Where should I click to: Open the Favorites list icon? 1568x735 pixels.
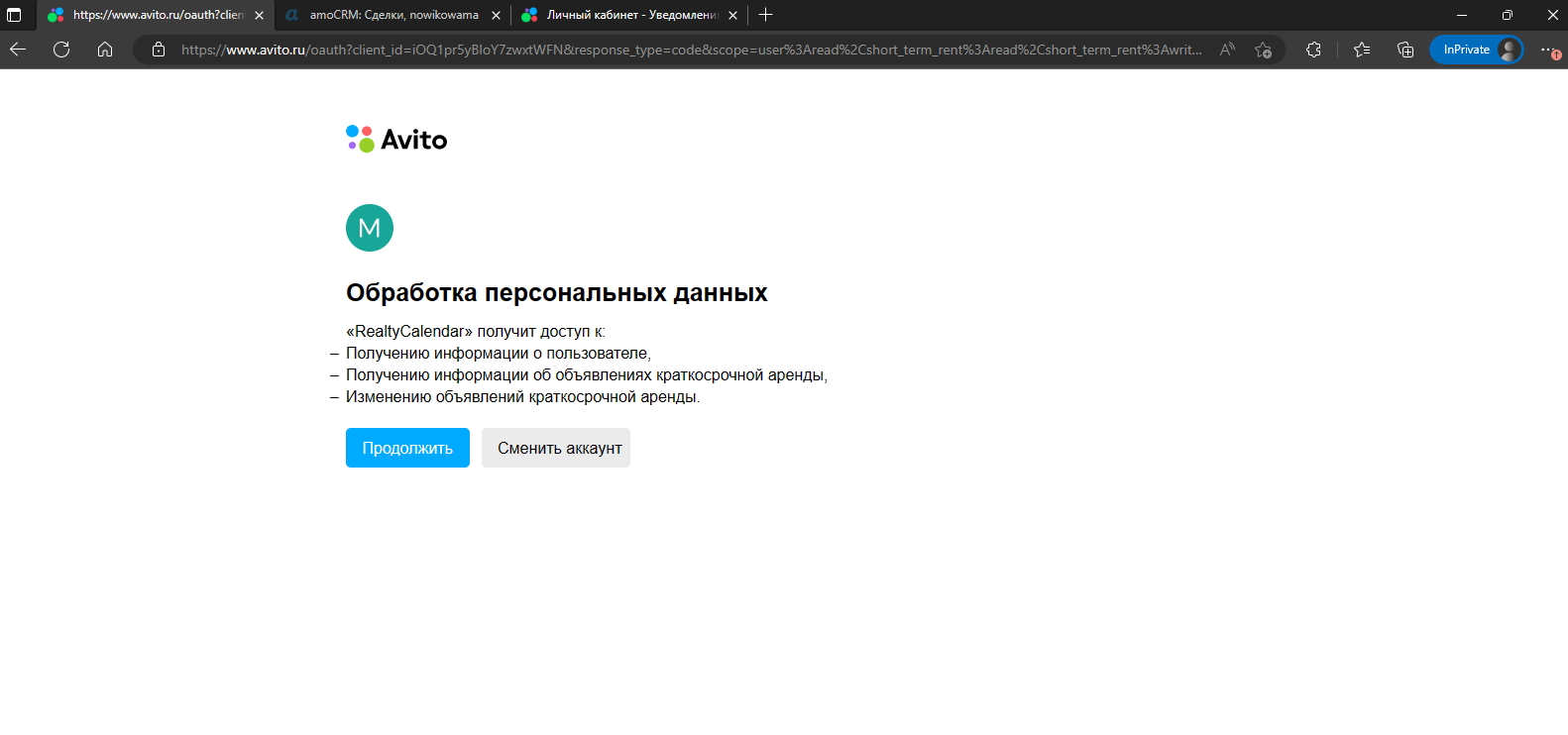coord(1362,50)
